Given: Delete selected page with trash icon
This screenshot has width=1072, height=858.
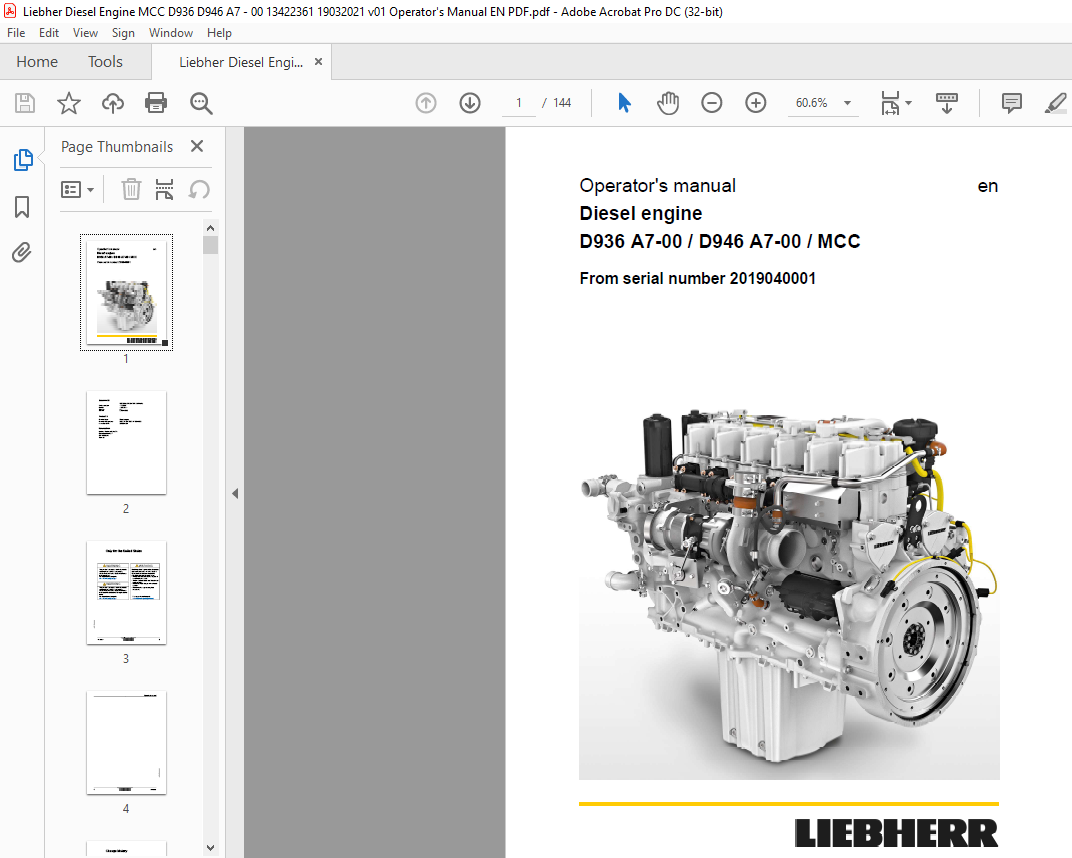Looking at the screenshot, I should [131, 189].
